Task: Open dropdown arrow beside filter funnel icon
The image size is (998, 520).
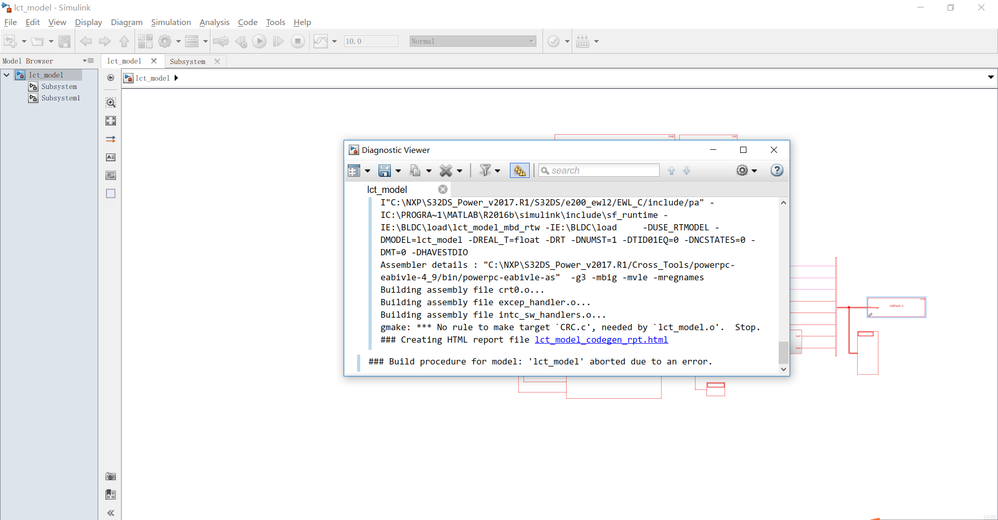Action: pyautogui.click(x=498, y=171)
